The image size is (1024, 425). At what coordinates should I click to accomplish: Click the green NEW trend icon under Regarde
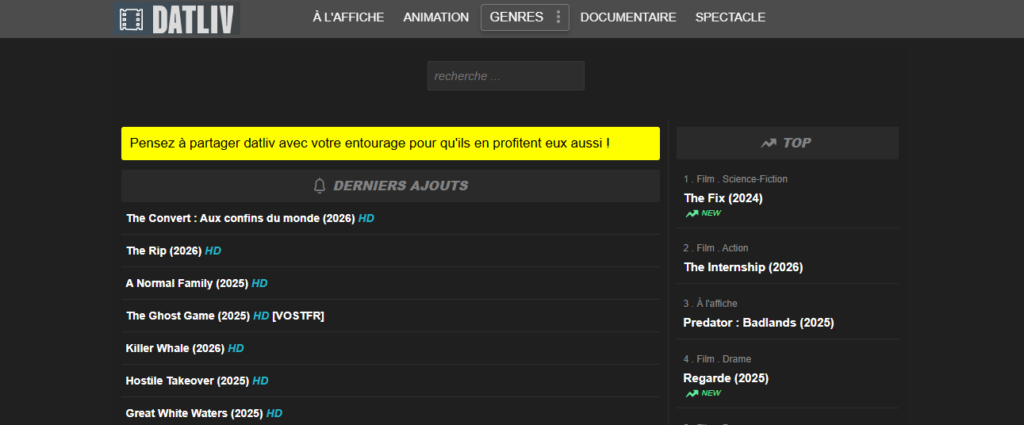pyautogui.click(x=691, y=393)
